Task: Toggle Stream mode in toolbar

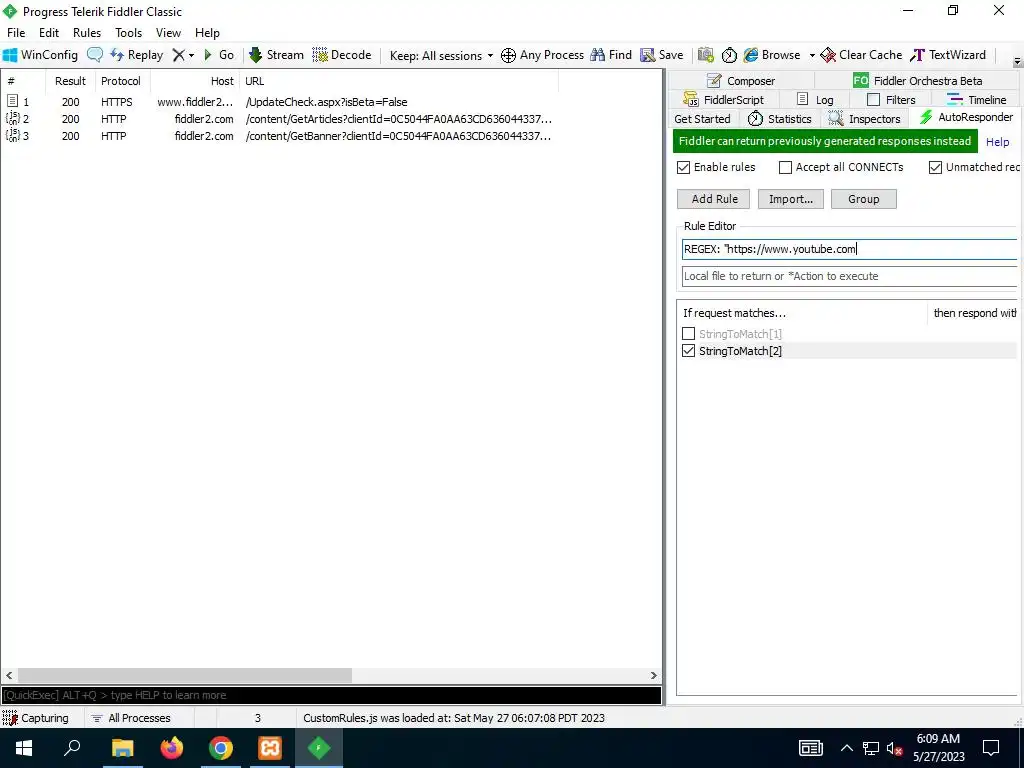Action: pos(276,55)
